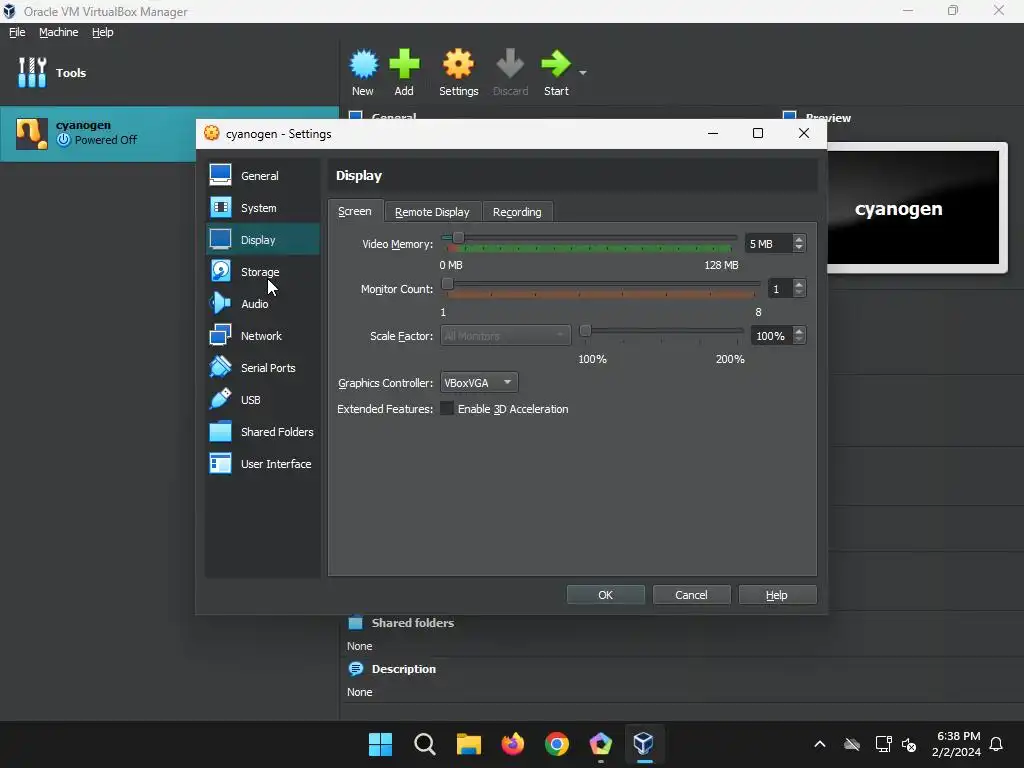Click Help in the Settings dialog

[x=776, y=595]
